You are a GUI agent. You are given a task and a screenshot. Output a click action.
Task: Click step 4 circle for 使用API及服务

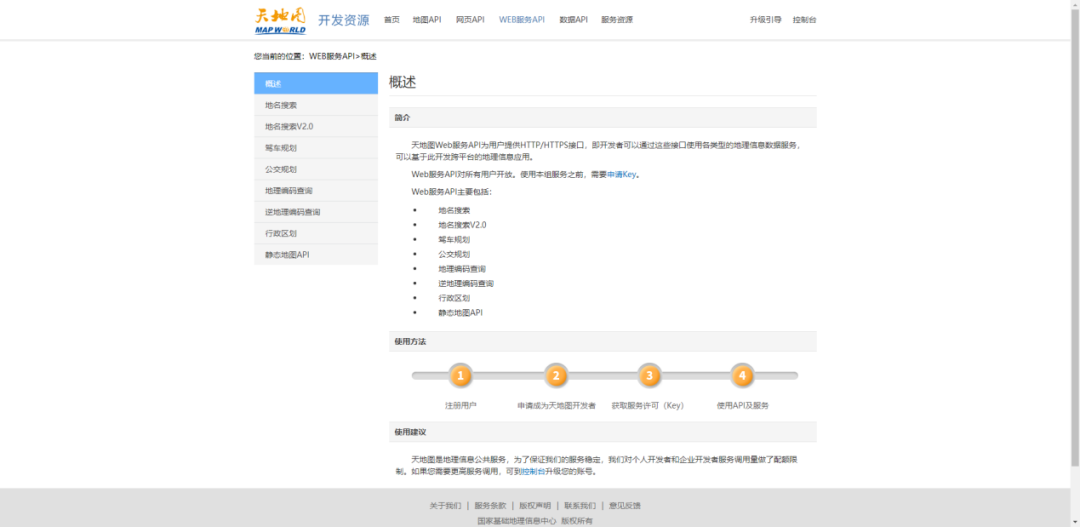click(742, 375)
